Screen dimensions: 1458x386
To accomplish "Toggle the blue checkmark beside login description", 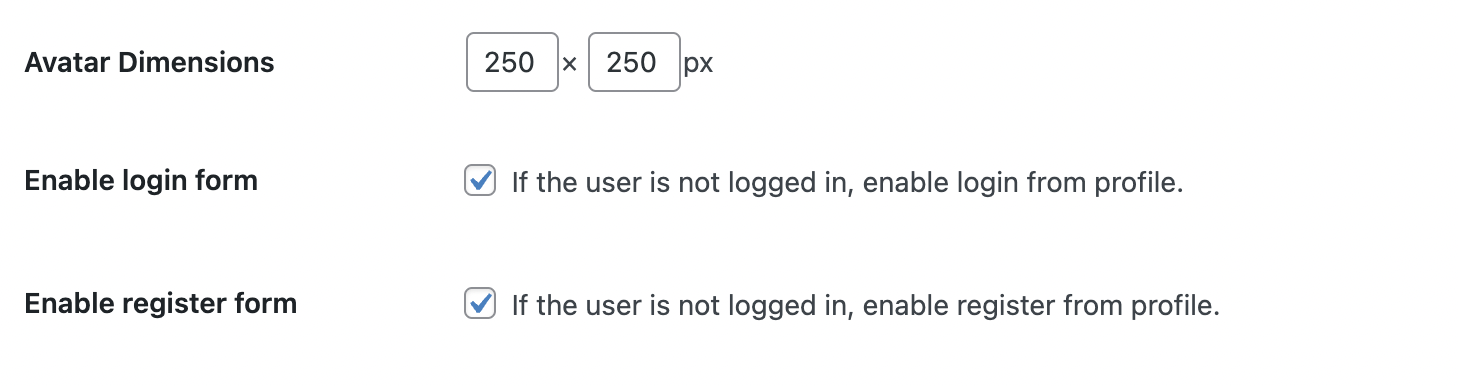I will (x=480, y=182).
